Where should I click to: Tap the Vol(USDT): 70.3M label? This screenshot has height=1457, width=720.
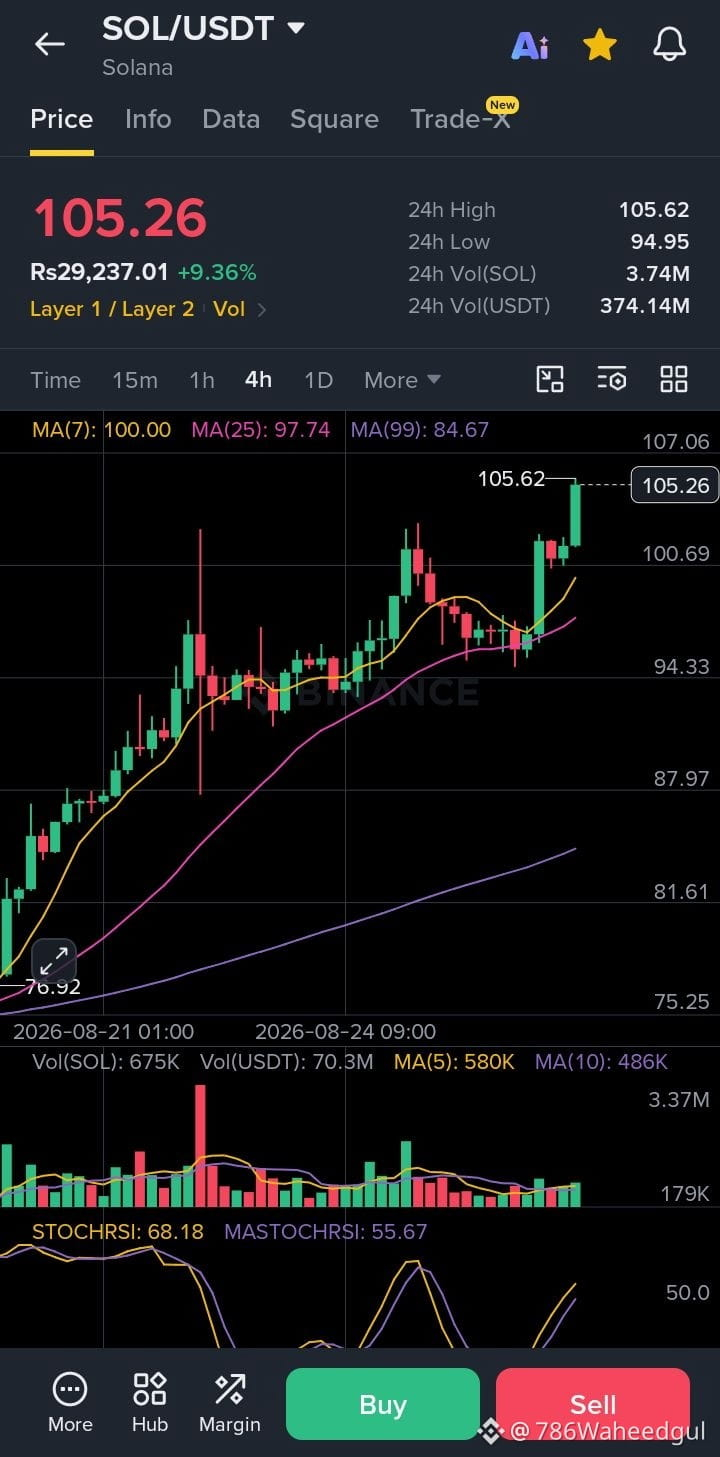286,1062
